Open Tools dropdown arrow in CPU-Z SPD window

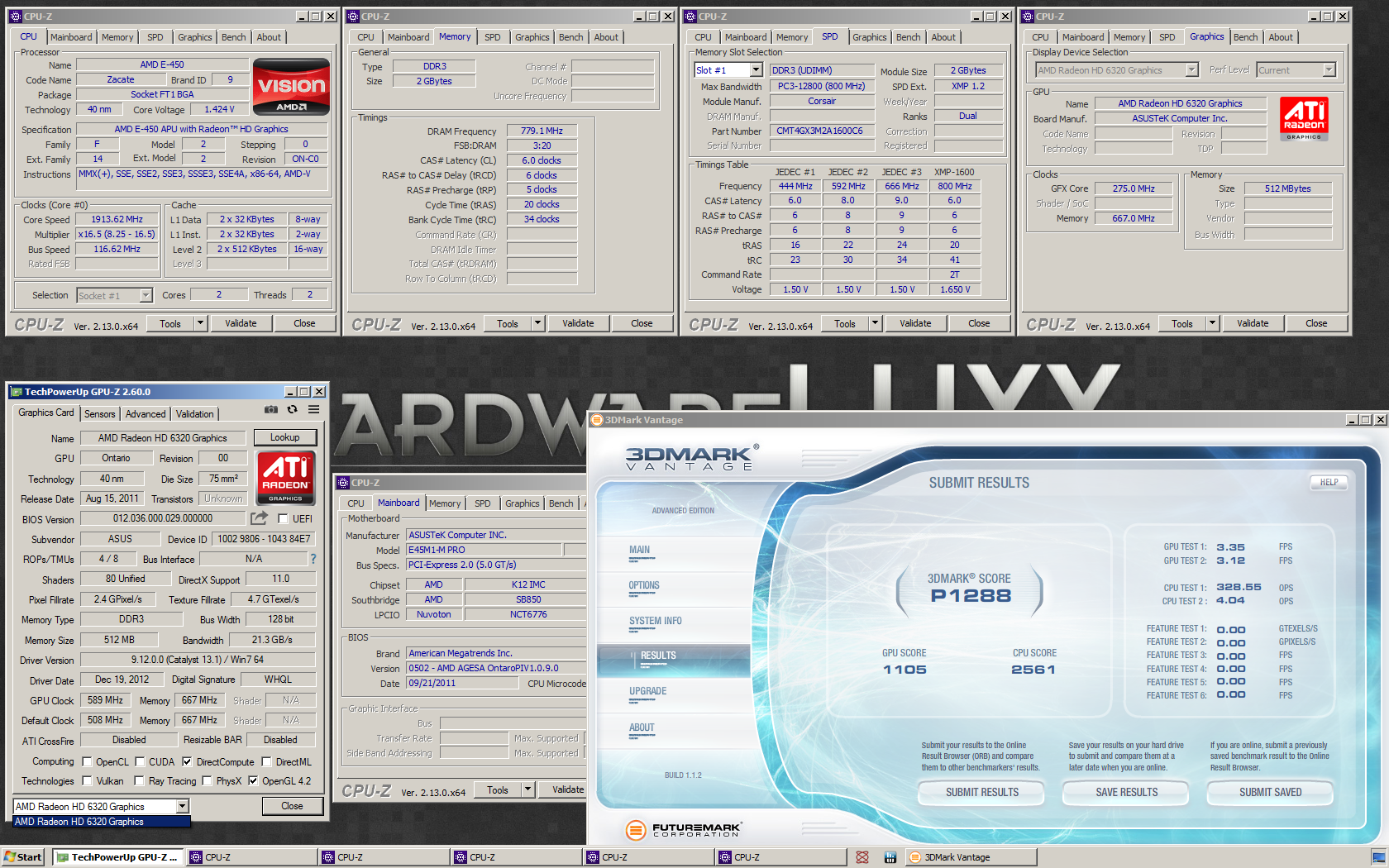875,323
